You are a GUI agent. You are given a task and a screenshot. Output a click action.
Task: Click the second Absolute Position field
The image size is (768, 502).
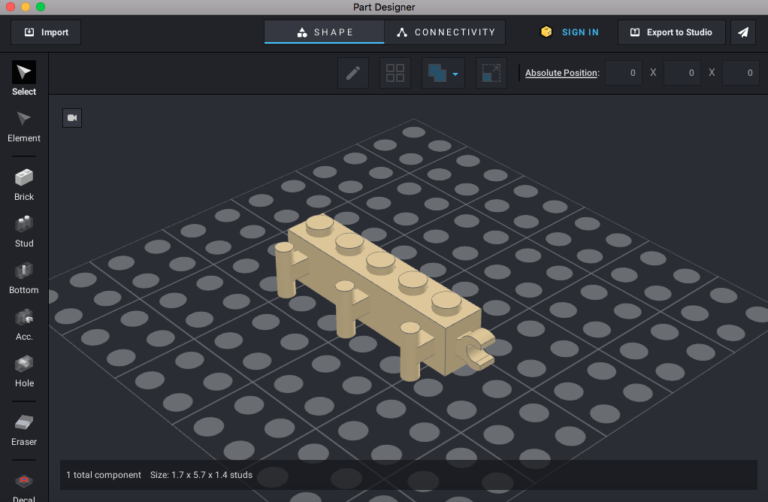coord(682,73)
